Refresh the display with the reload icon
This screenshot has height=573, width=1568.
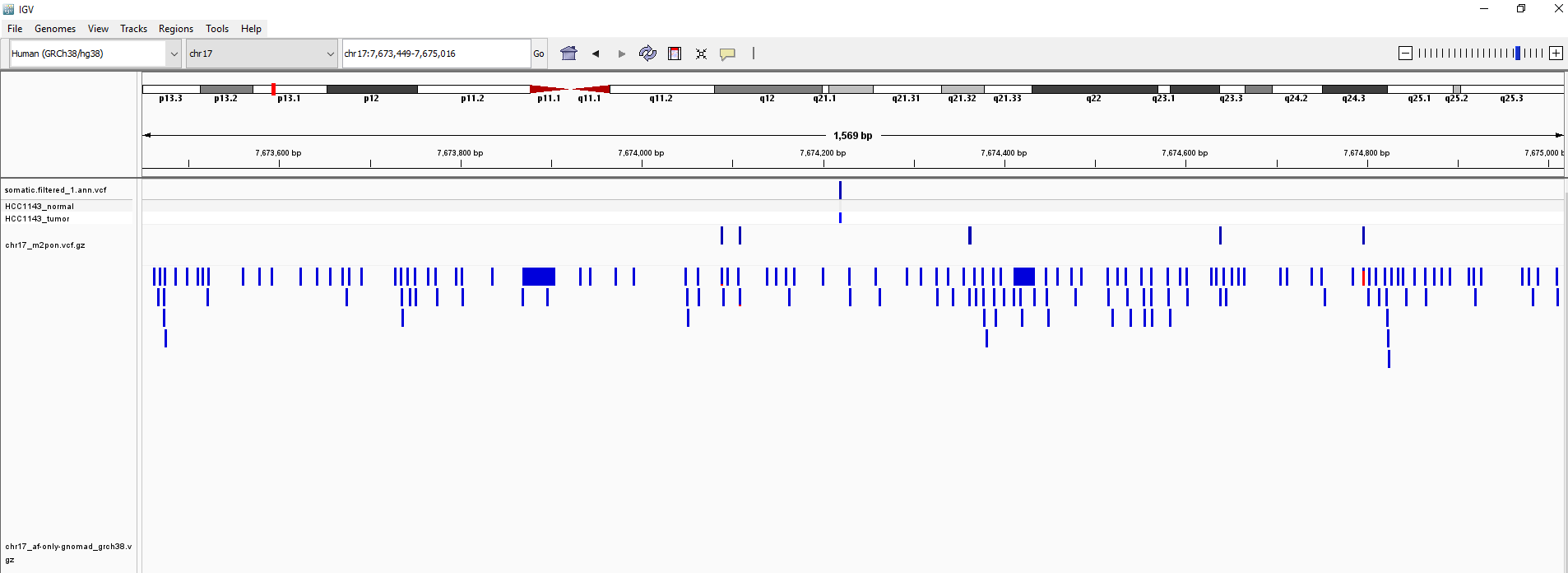click(x=647, y=54)
